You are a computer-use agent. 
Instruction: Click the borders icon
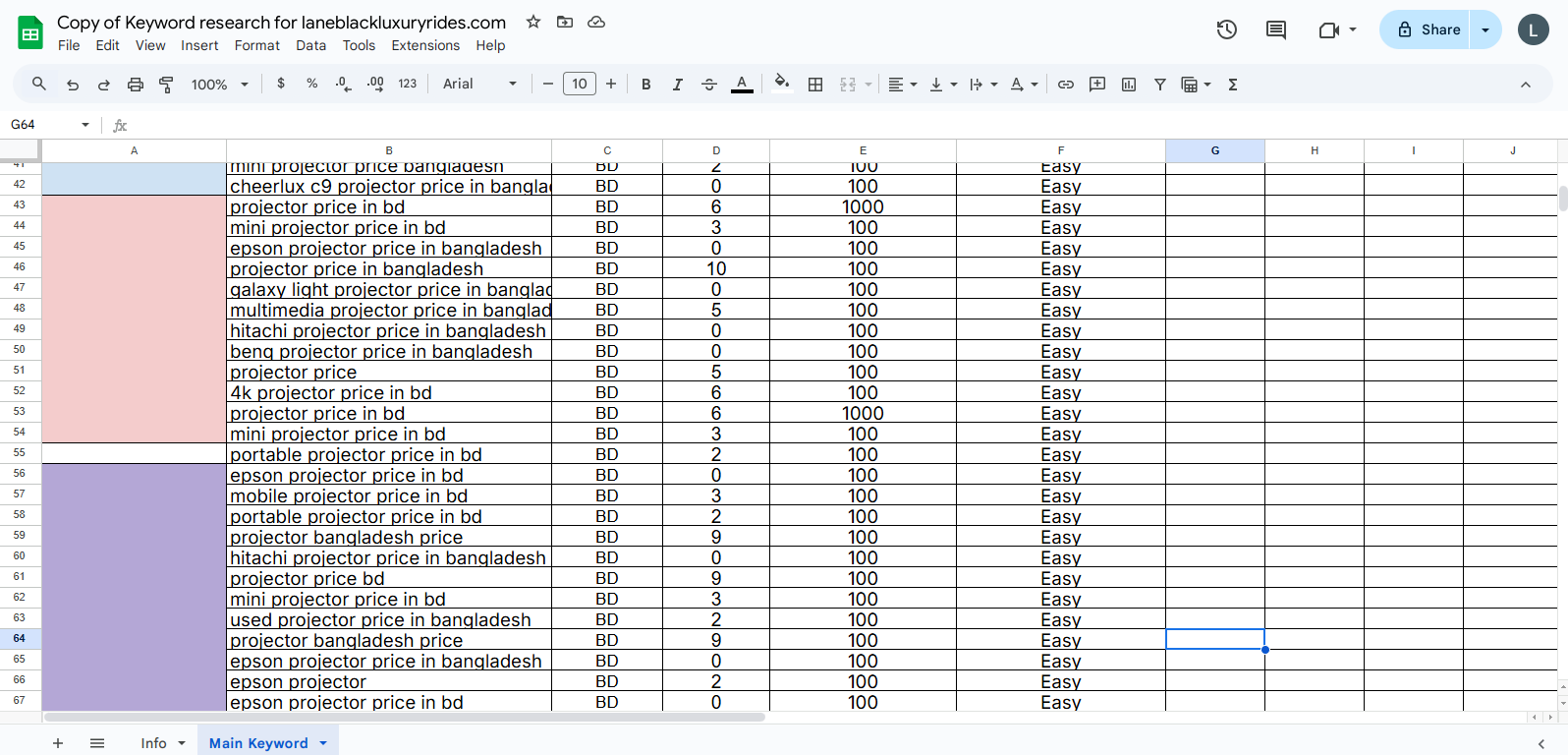pos(815,85)
